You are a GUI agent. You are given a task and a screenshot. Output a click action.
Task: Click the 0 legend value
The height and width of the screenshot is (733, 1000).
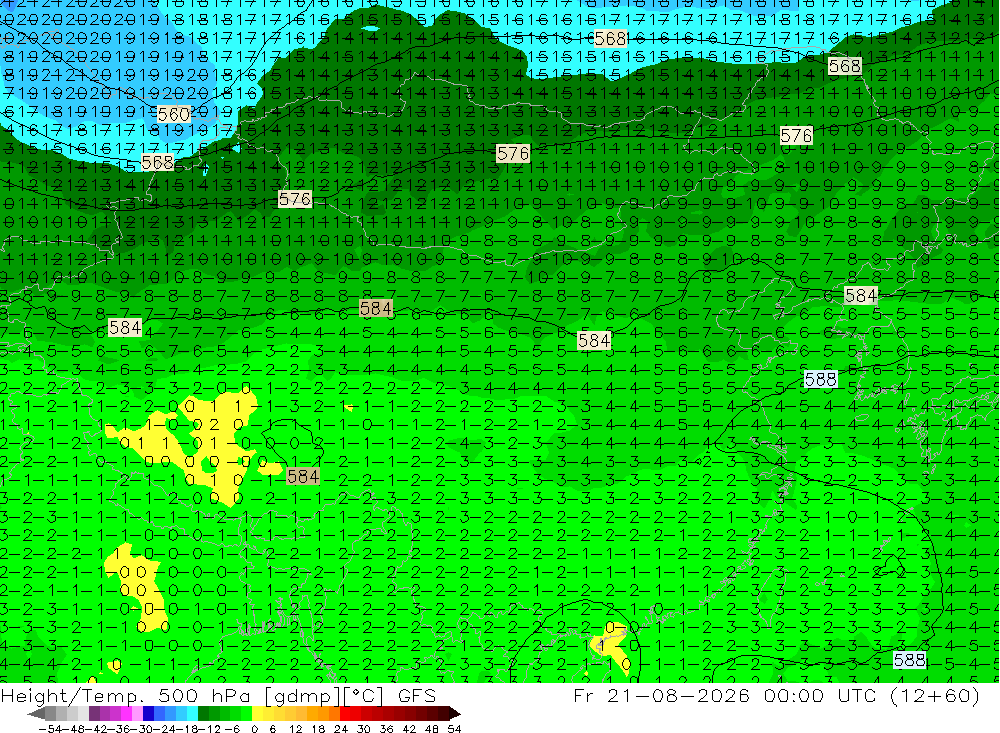tap(254, 729)
